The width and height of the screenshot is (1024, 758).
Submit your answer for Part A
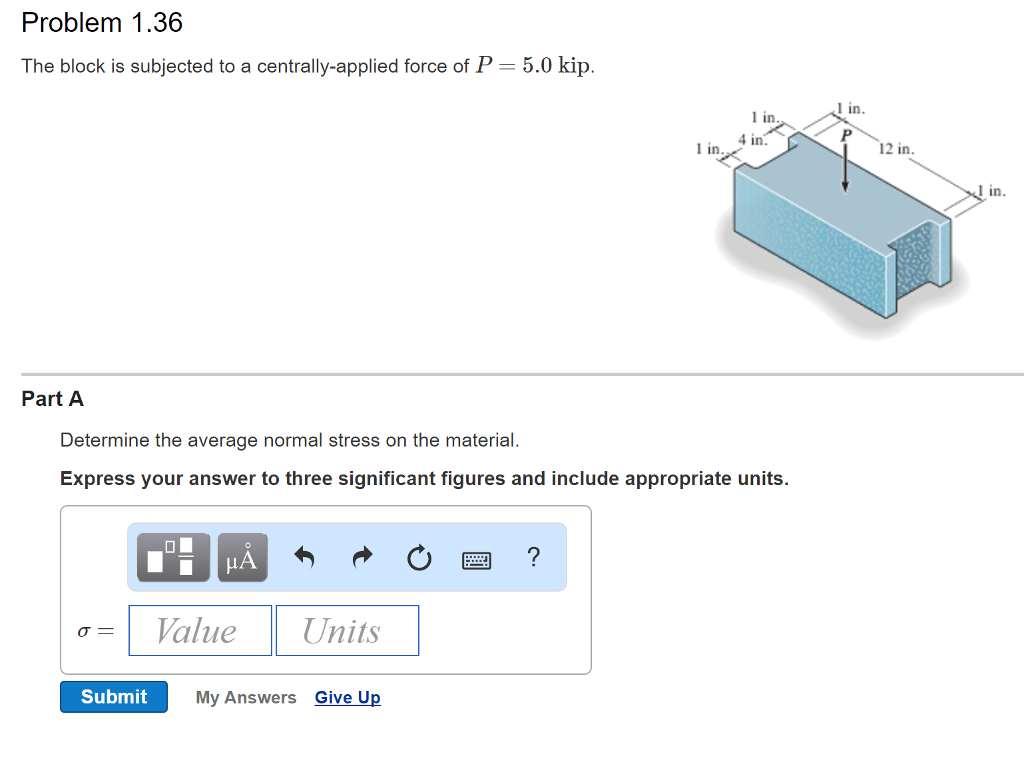(x=113, y=697)
